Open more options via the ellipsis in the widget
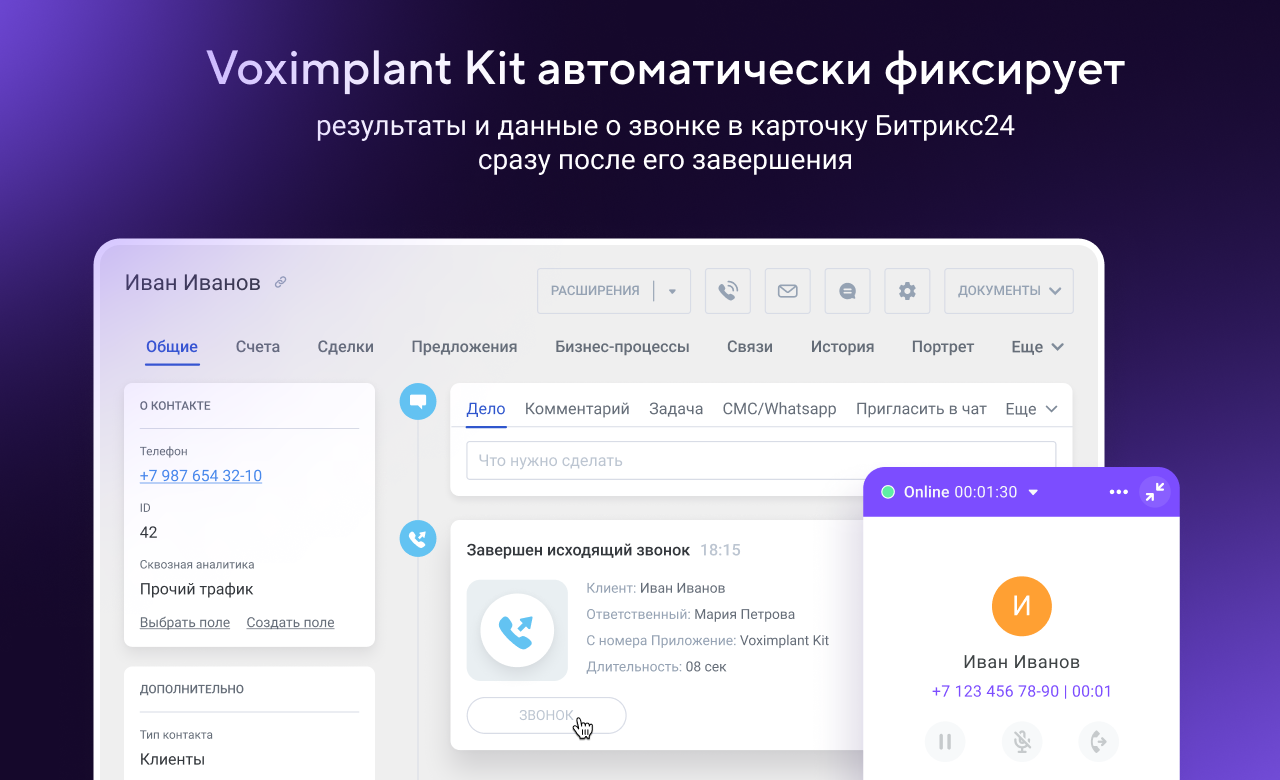This screenshot has width=1280, height=780. pyautogui.click(x=1118, y=491)
